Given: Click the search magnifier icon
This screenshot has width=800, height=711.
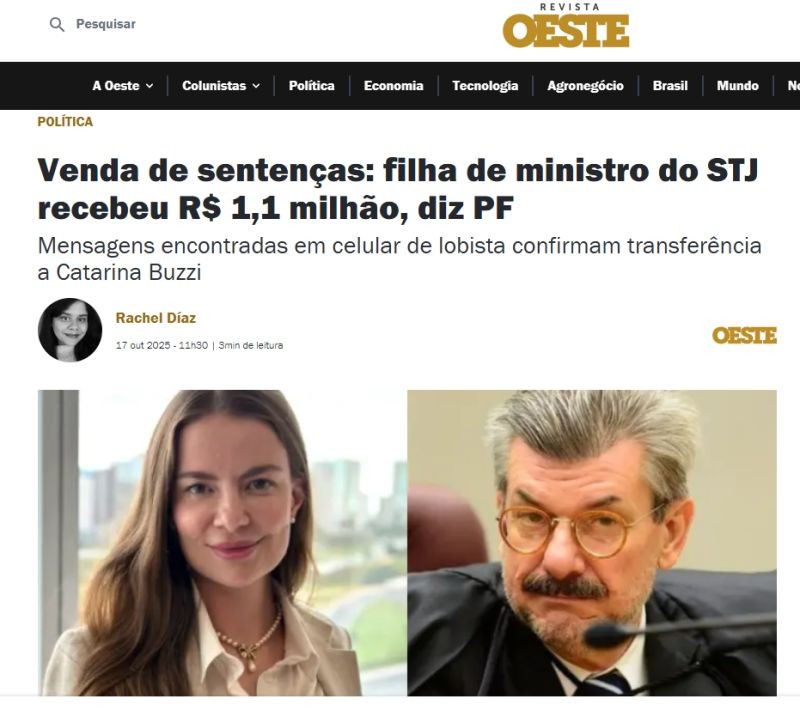Looking at the screenshot, I should (57, 24).
